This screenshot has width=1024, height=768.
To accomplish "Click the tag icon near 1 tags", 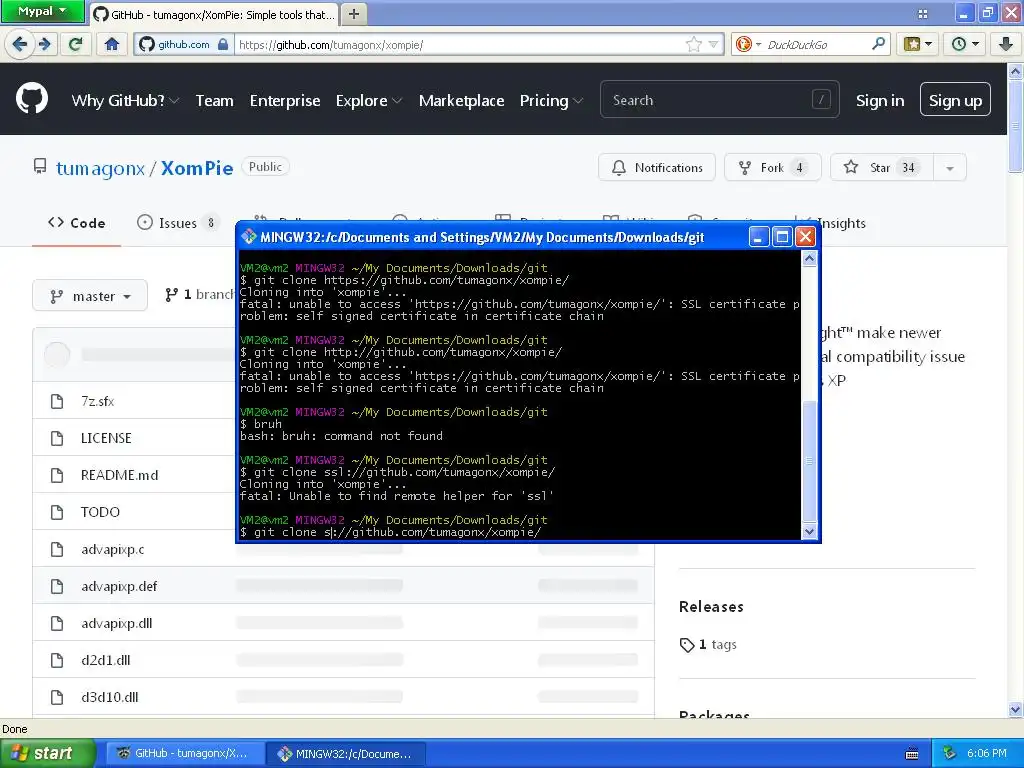I will tap(686, 645).
